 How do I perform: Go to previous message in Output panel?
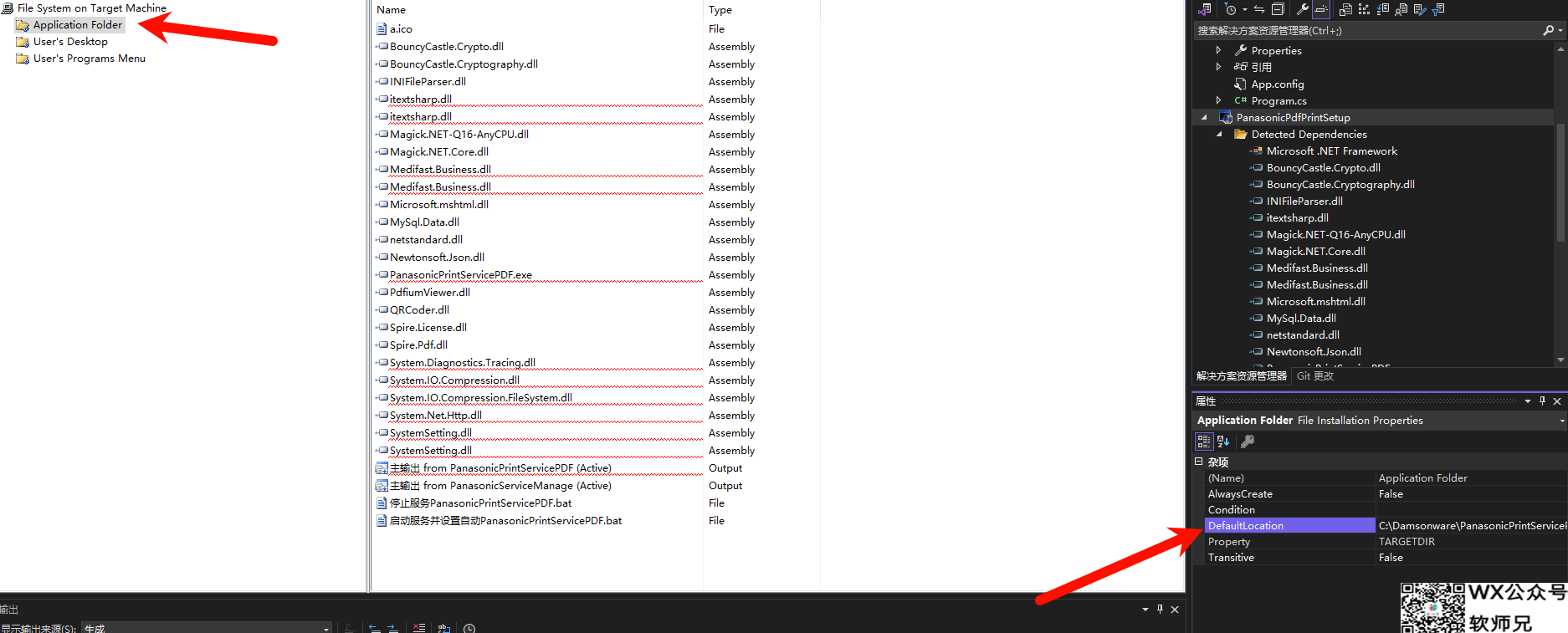(x=374, y=628)
